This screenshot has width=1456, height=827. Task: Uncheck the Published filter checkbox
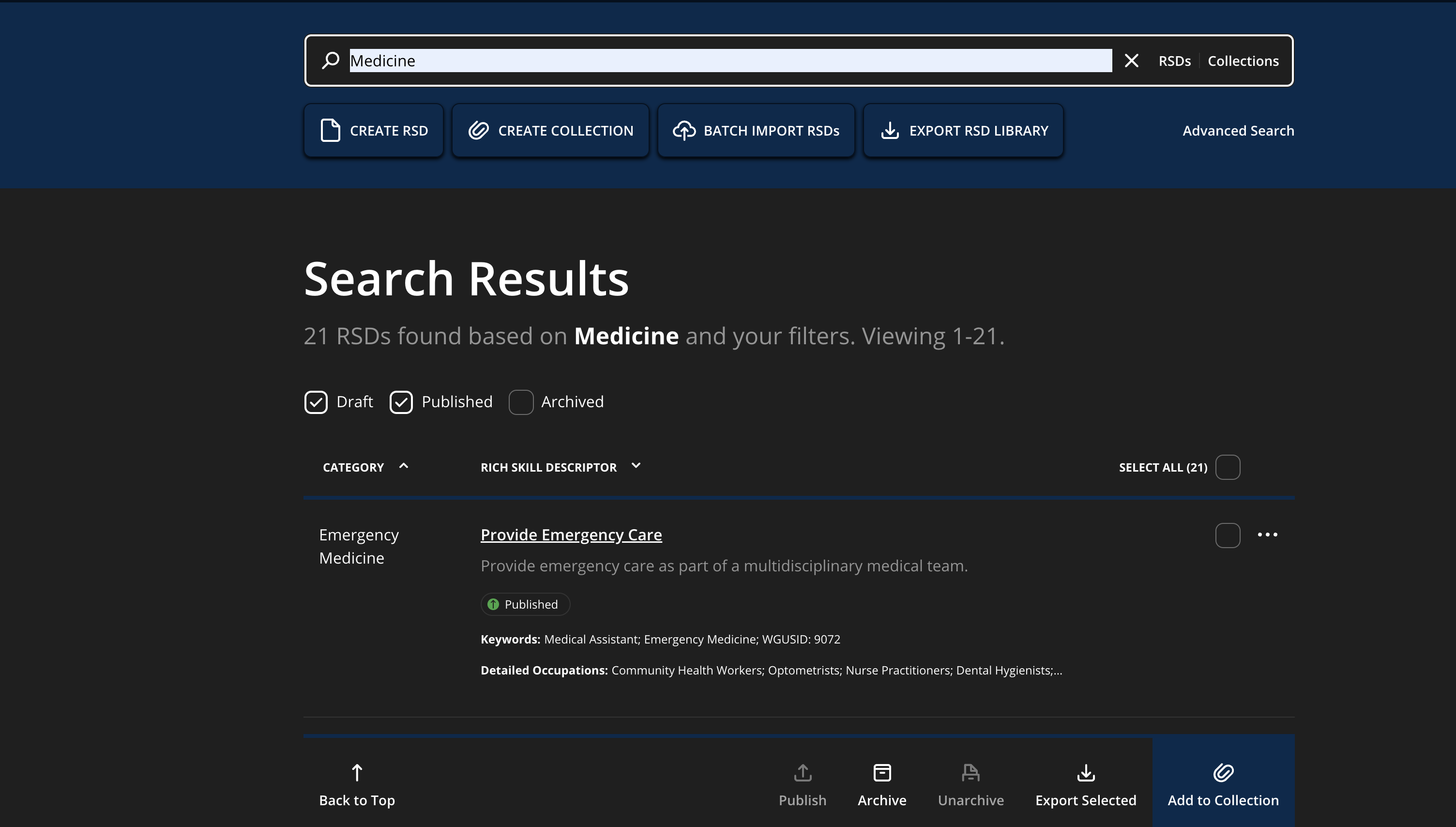(401, 402)
